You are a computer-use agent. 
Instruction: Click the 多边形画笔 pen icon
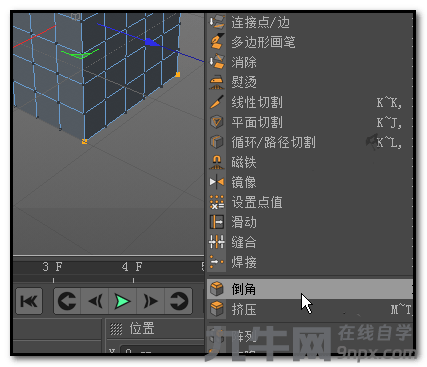click(x=217, y=42)
